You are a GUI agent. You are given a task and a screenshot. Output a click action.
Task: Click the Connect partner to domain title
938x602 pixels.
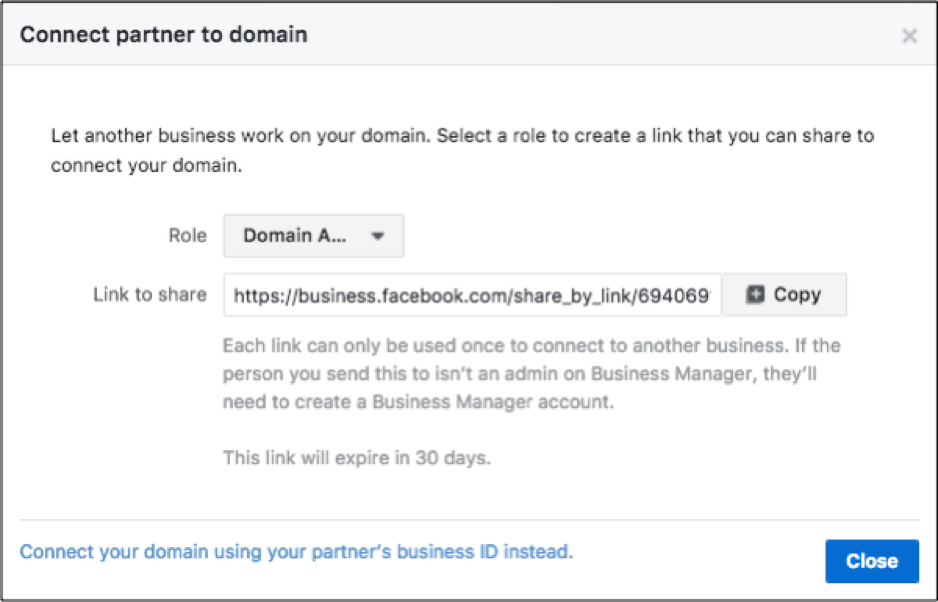[164, 35]
